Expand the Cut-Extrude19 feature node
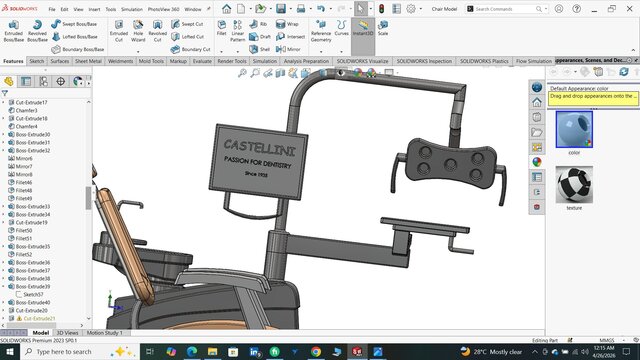The width and height of the screenshot is (640, 360). [4, 222]
